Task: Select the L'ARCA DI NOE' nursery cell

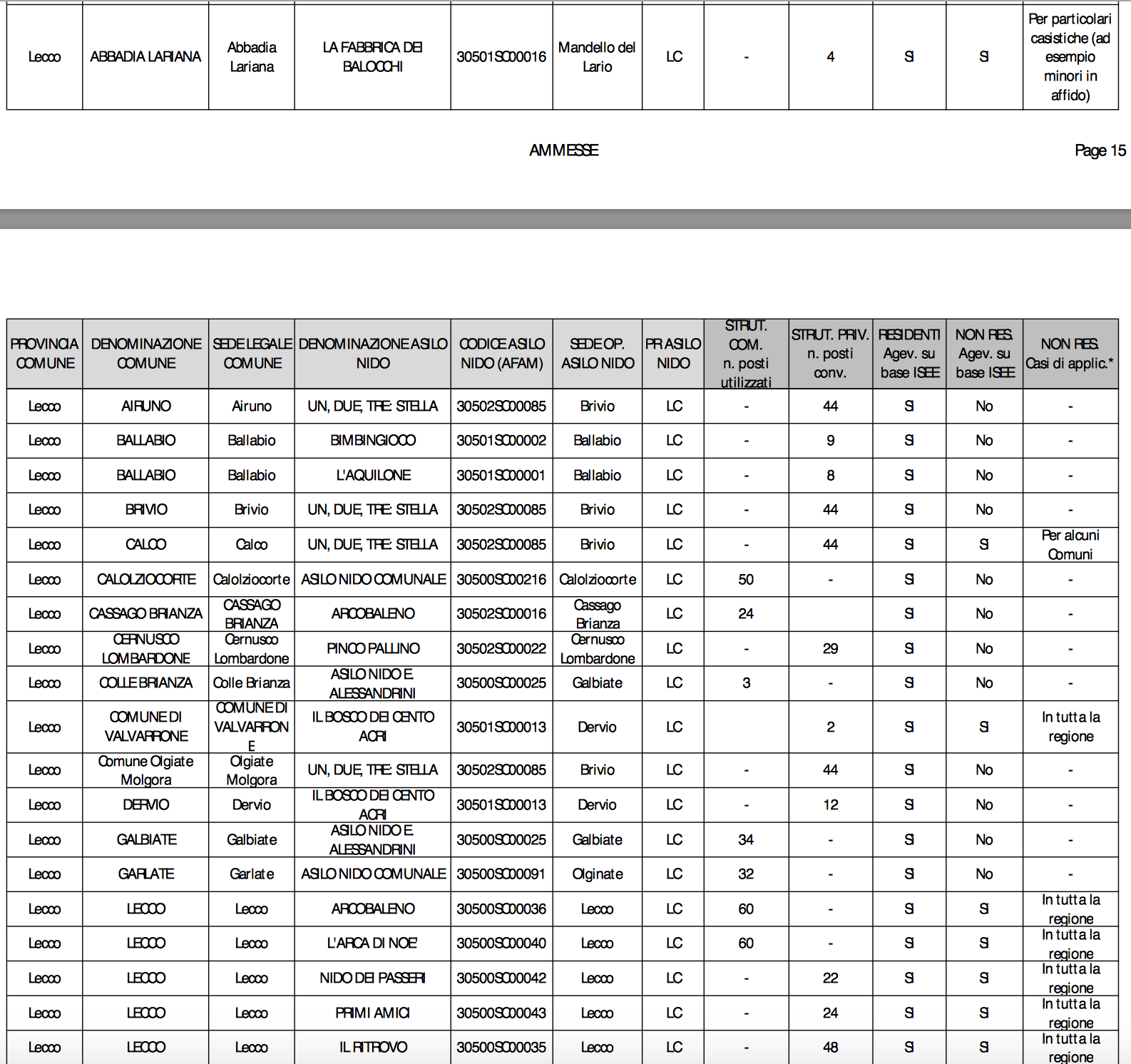Action: pyautogui.click(x=372, y=943)
